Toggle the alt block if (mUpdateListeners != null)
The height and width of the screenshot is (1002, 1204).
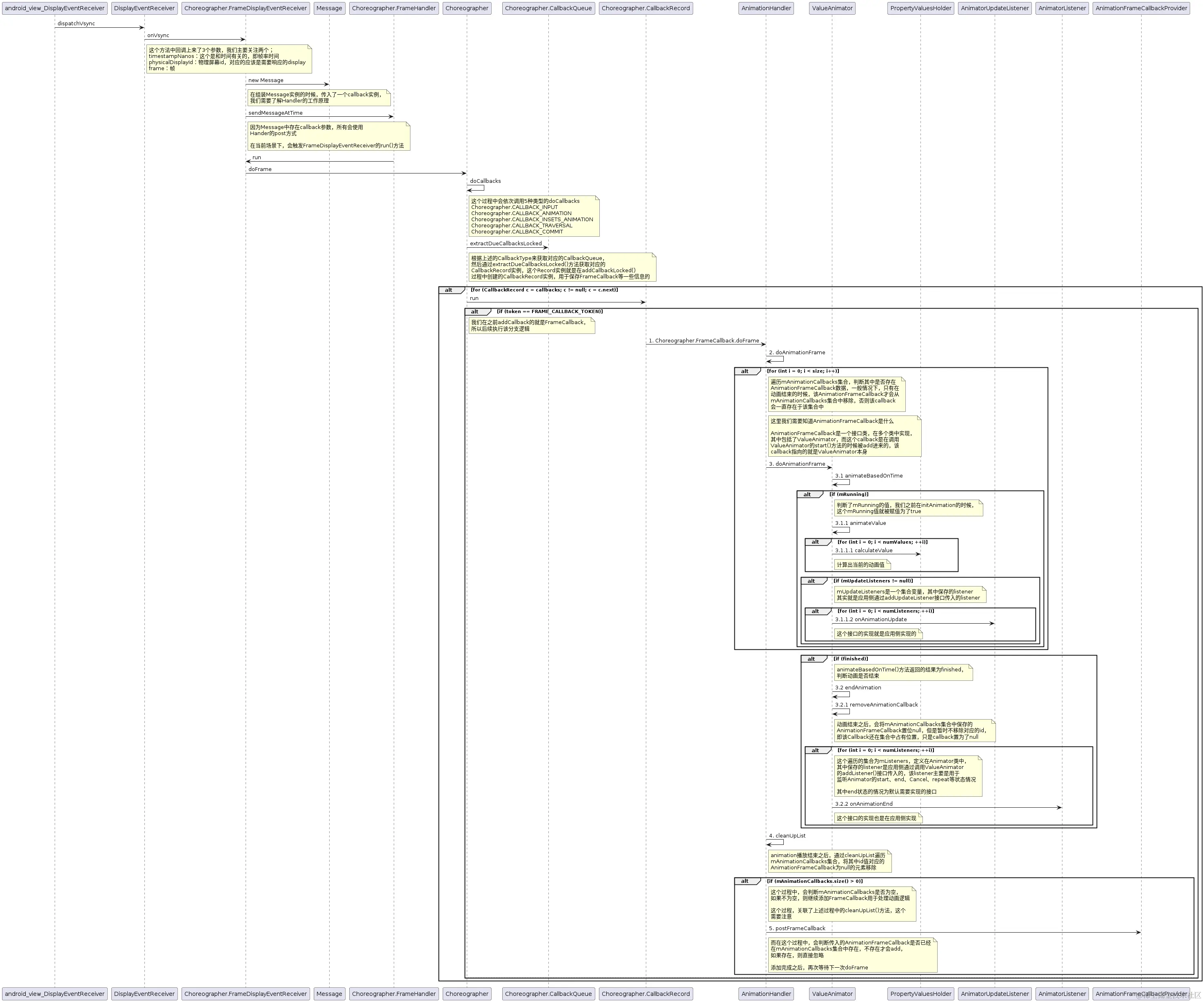coord(810,580)
